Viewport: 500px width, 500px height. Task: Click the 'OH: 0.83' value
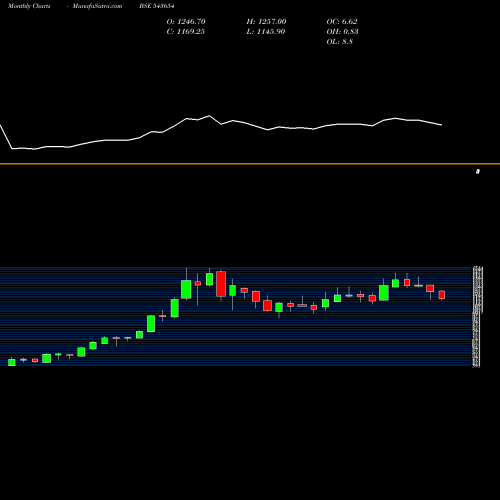342,32
